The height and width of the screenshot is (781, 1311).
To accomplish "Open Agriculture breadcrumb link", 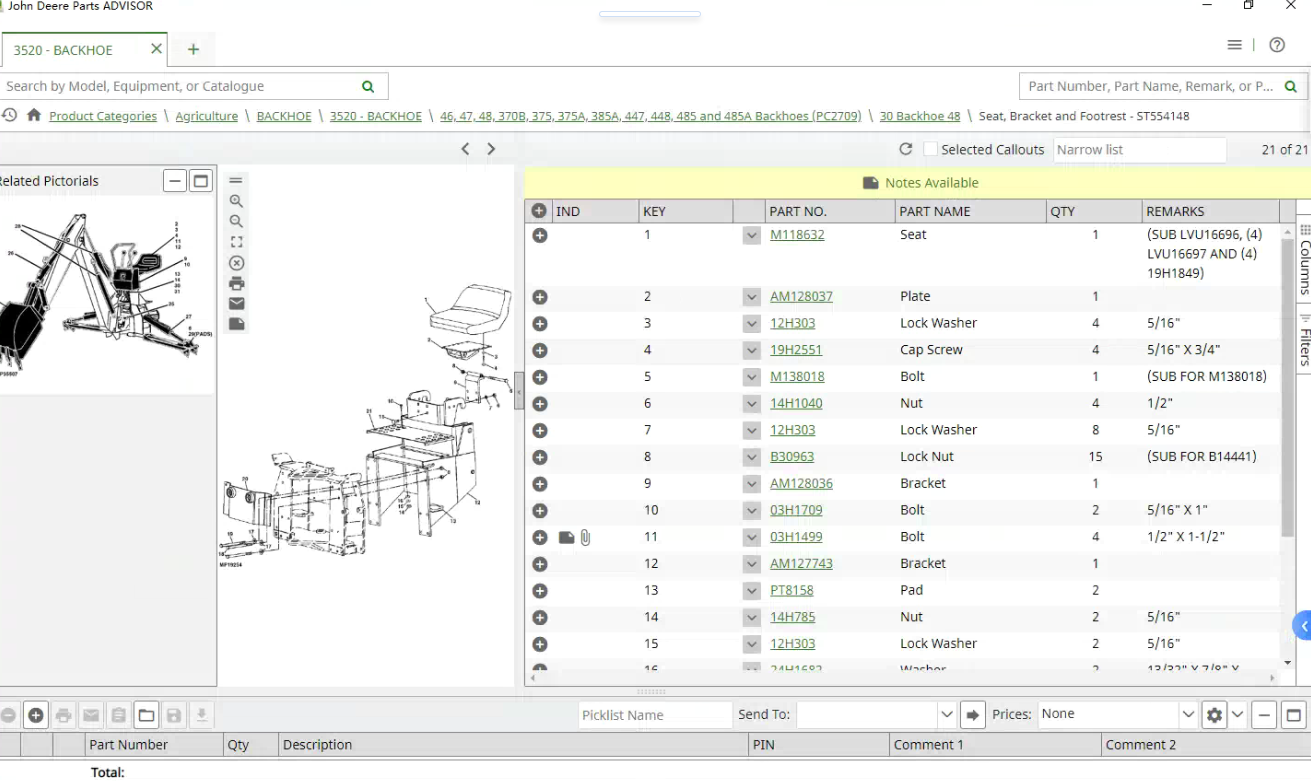I will tap(207, 116).
